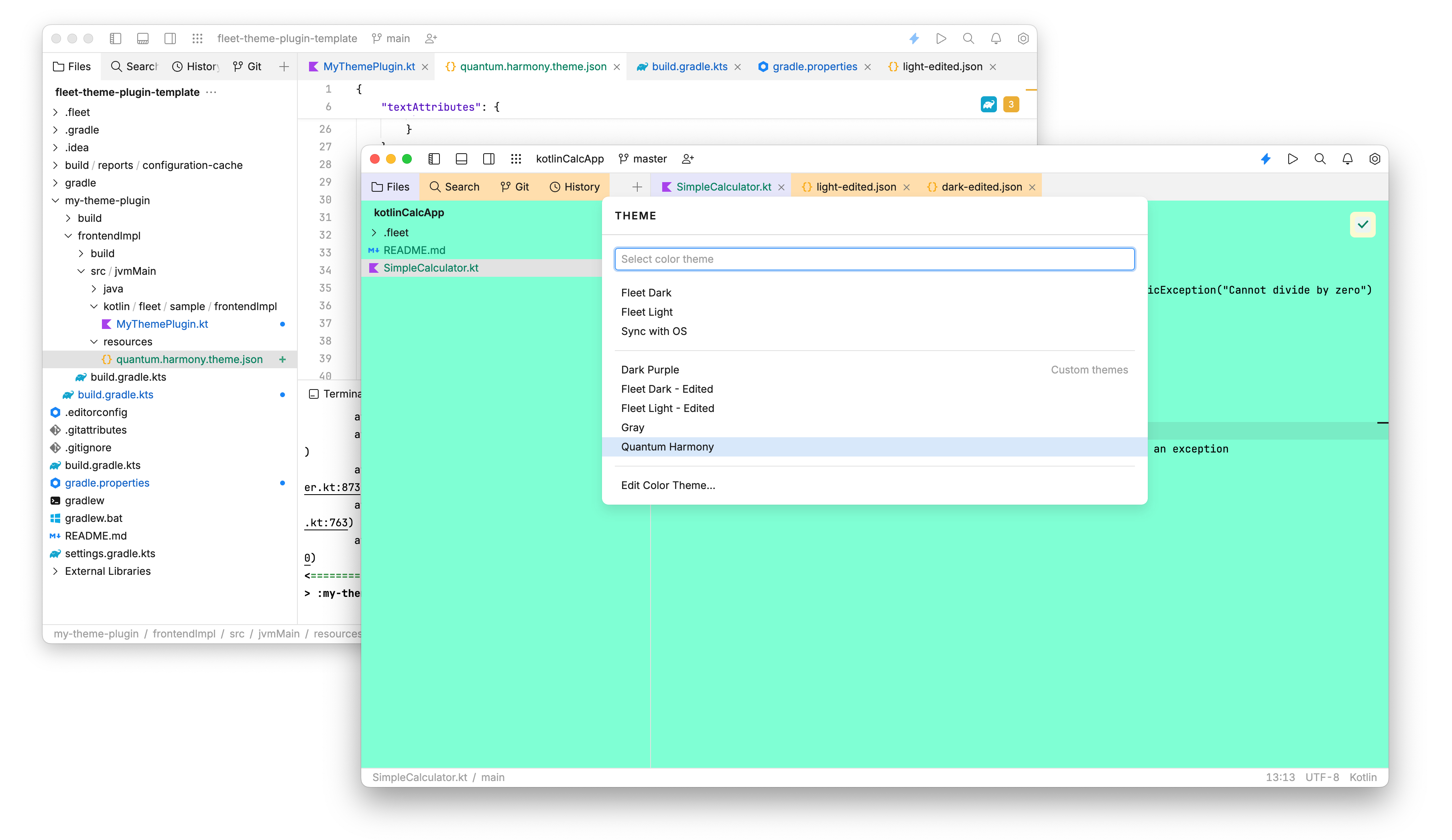
Task: Open the History panel in kotlinCalcApp
Action: [x=574, y=187]
